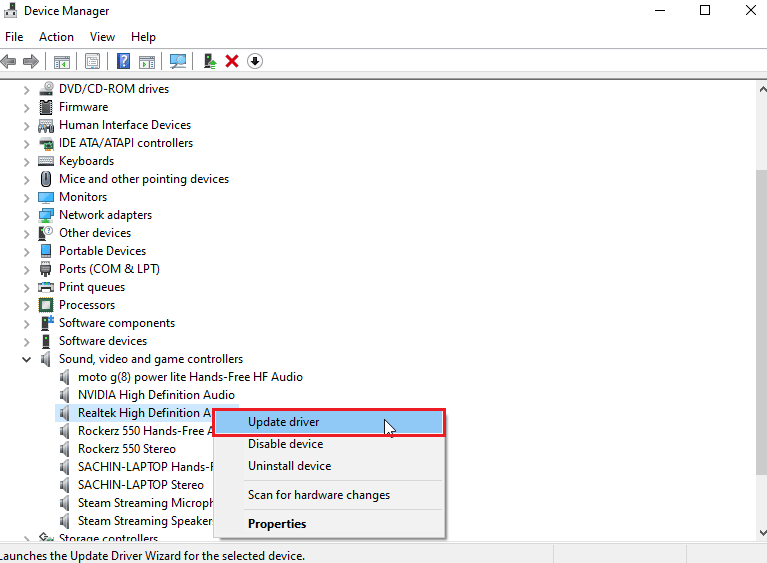Choose Scan for hardware changes in context menu
The image size is (767, 563).
click(329, 495)
